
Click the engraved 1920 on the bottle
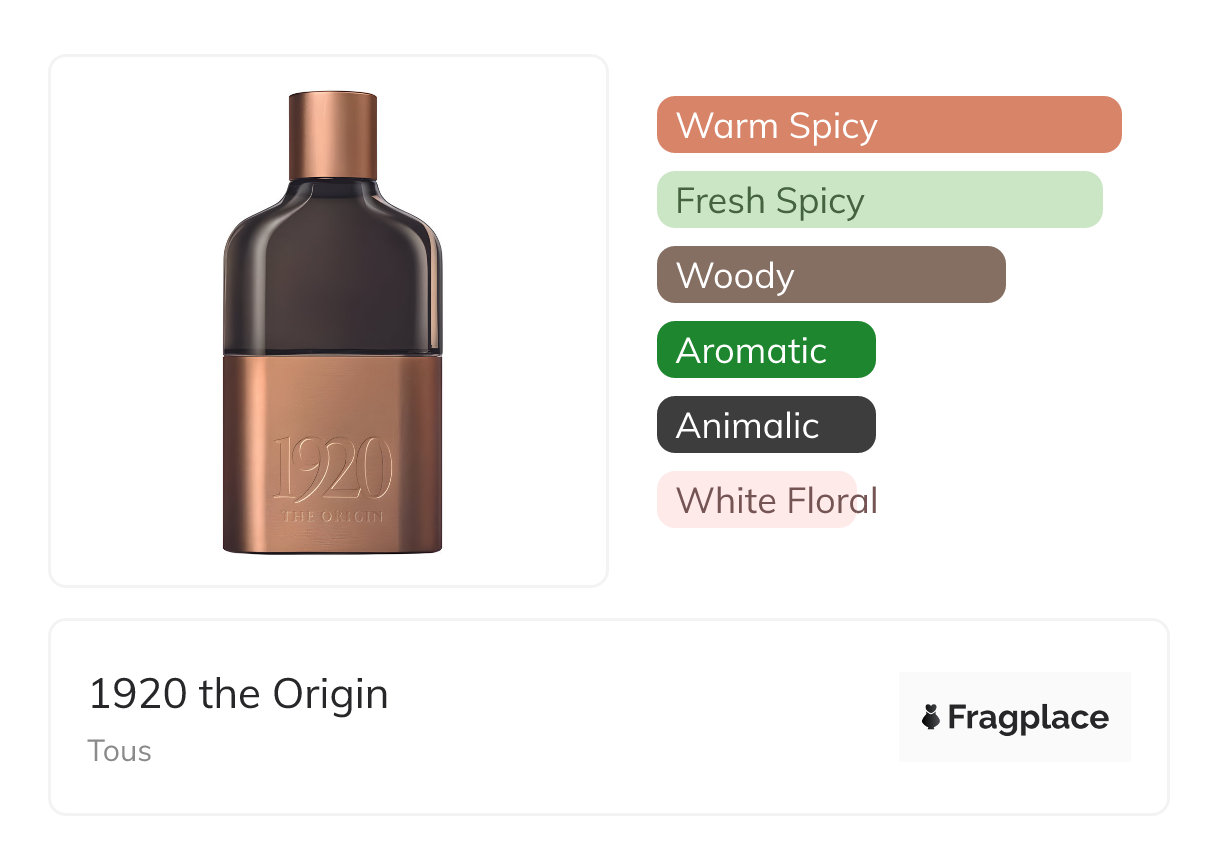[333, 470]
